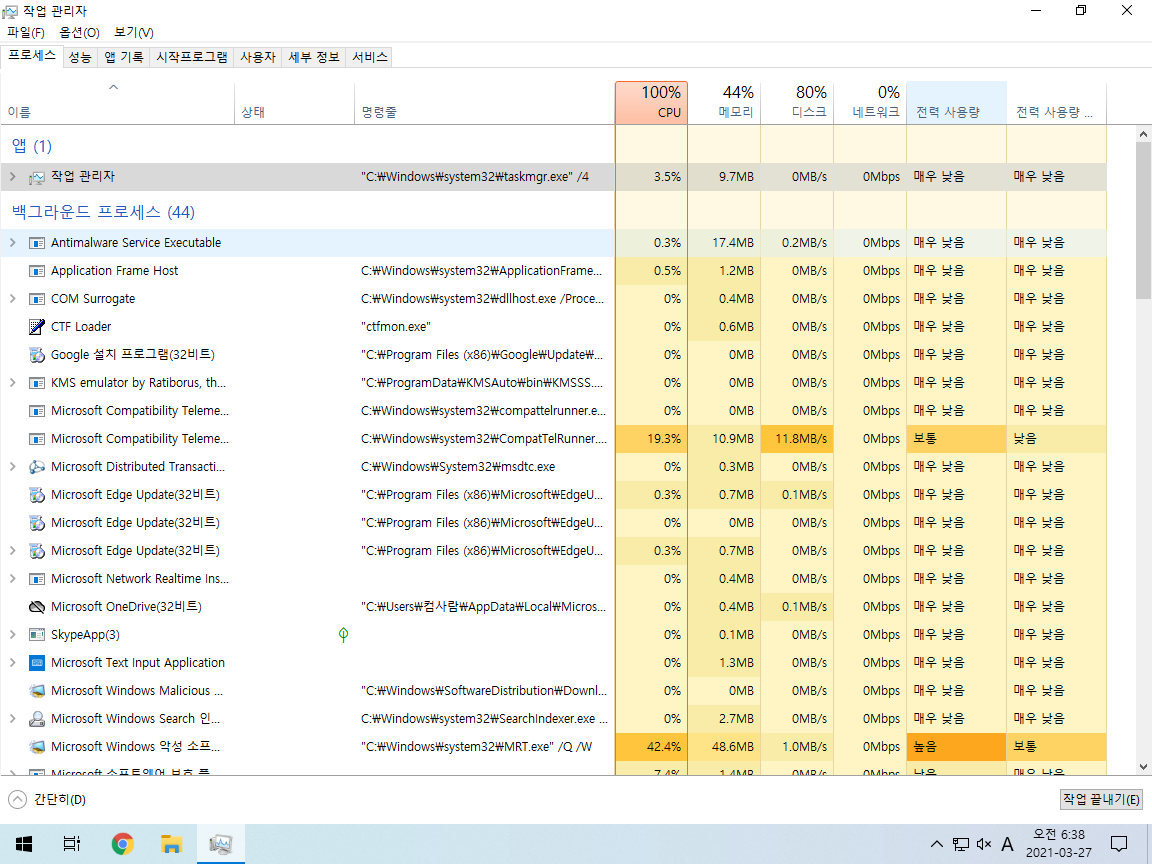Expand the 작업 관리자 app row
The height and width of the screenshot is (864, 1152).
point(12,176)
